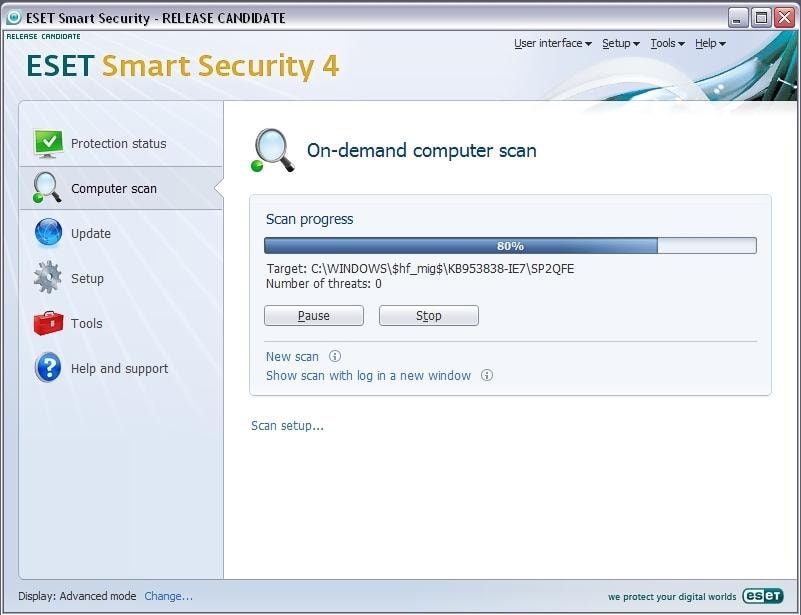The width and height of the screenshot is (801, 615).
Task: Click the On-demand computer scan heading
Action: [421, 151]
